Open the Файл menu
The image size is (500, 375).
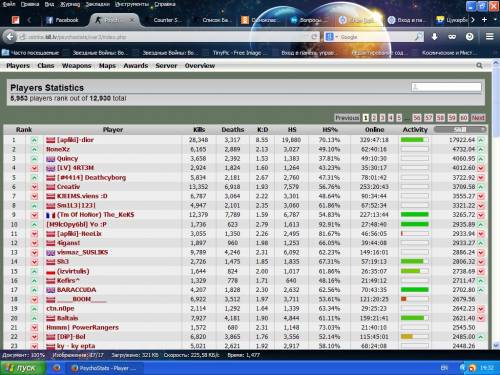pos(9,4)
